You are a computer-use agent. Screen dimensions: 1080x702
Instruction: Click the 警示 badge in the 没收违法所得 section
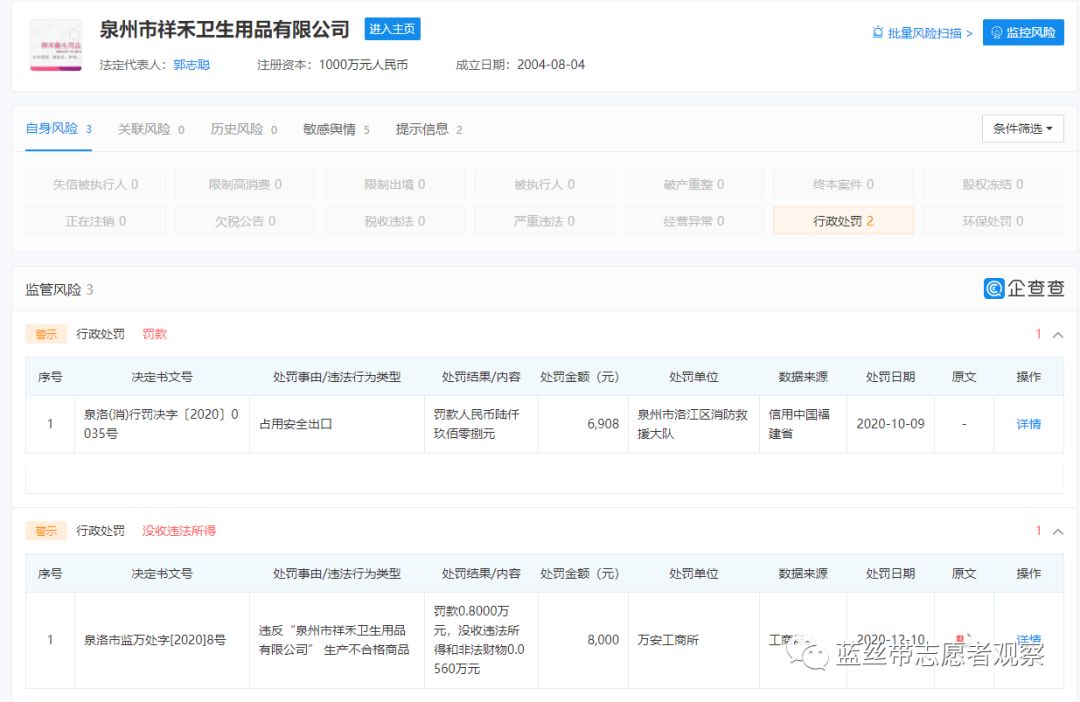click(x=46, y=531)
